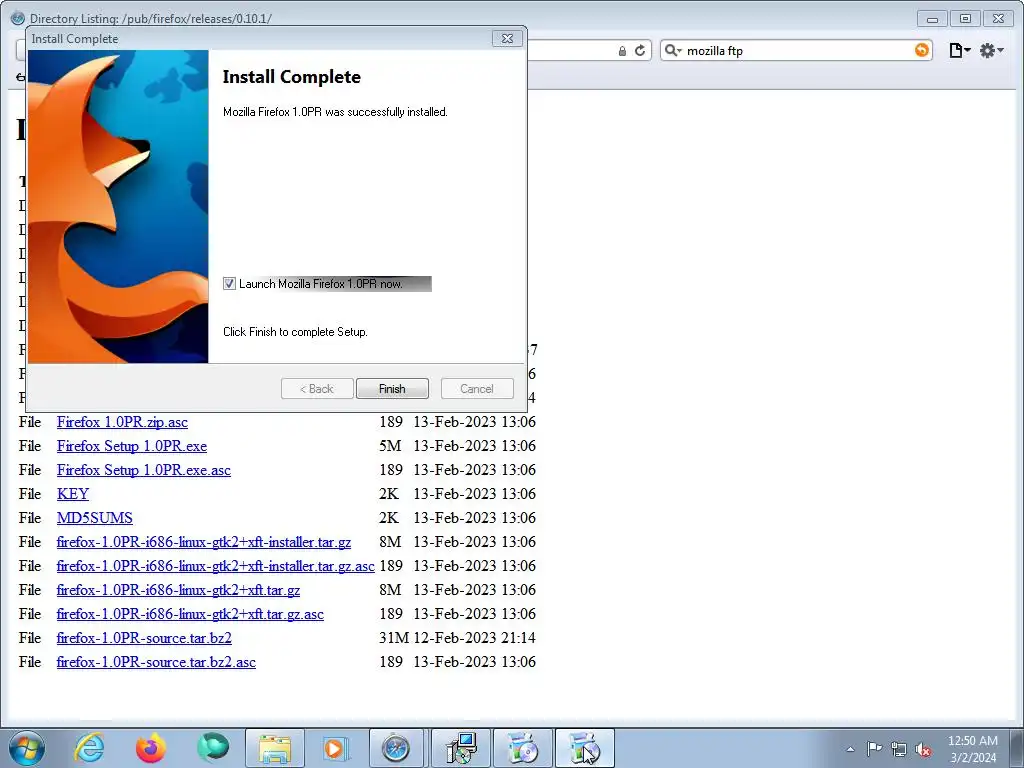The height and width of the screenshot is (768, 1024).
Task: Click the date 12-Feb-2023 21:14
Action: click(x=475, y=638)
